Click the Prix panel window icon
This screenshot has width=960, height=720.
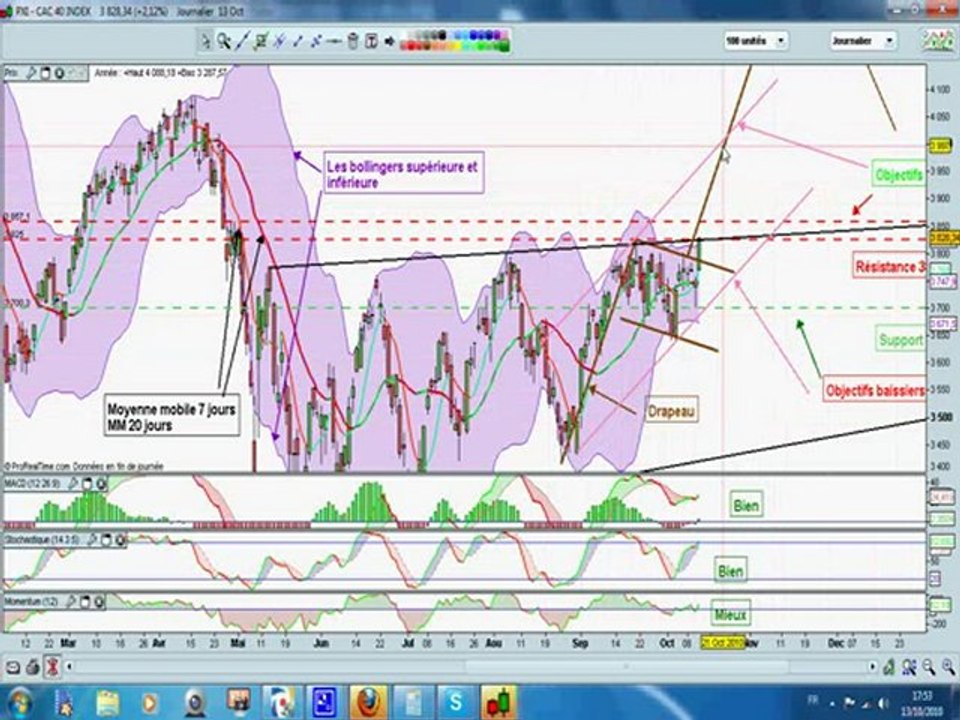pyautogui.click(x=45, y=73)
